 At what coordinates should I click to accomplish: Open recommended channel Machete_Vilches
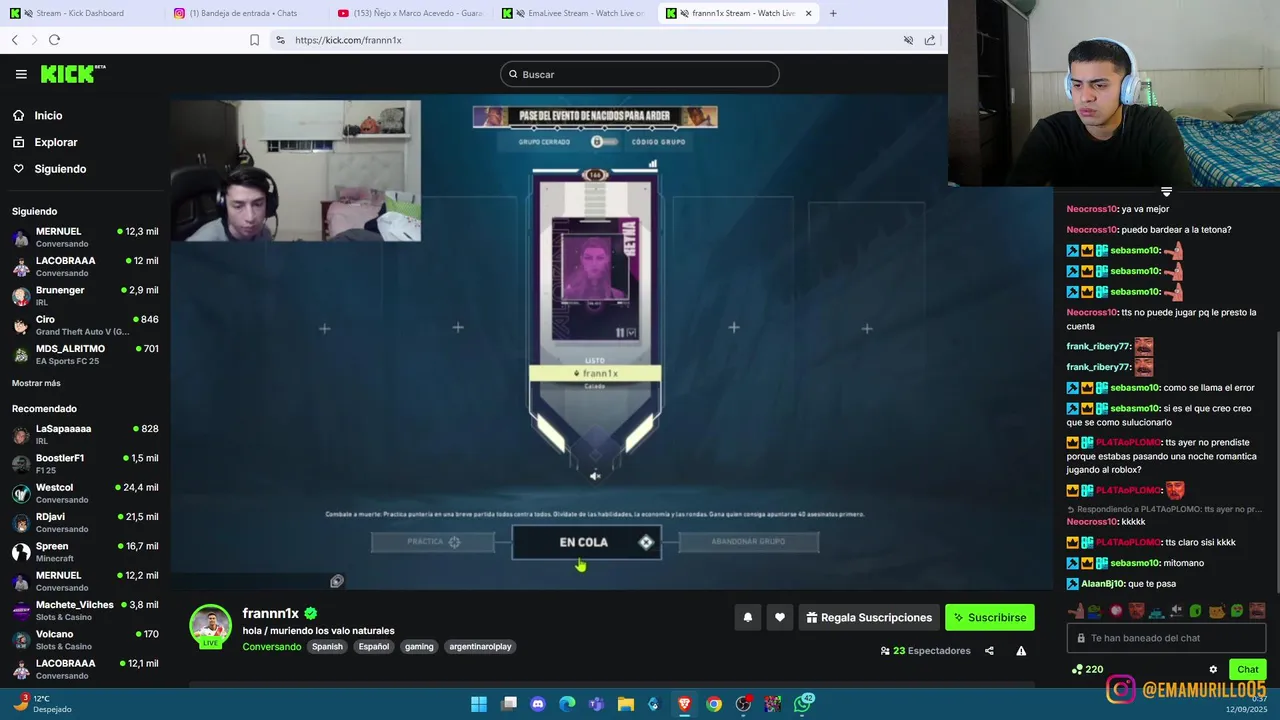click(85, 611)
